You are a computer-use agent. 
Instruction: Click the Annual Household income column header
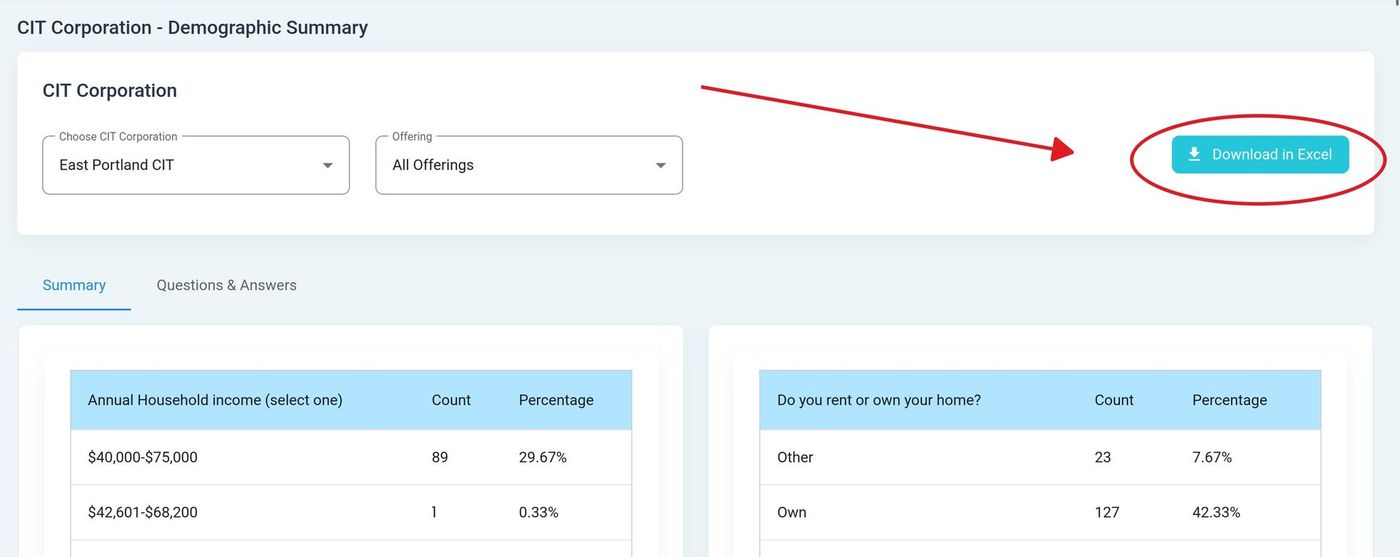coord(215,400)
